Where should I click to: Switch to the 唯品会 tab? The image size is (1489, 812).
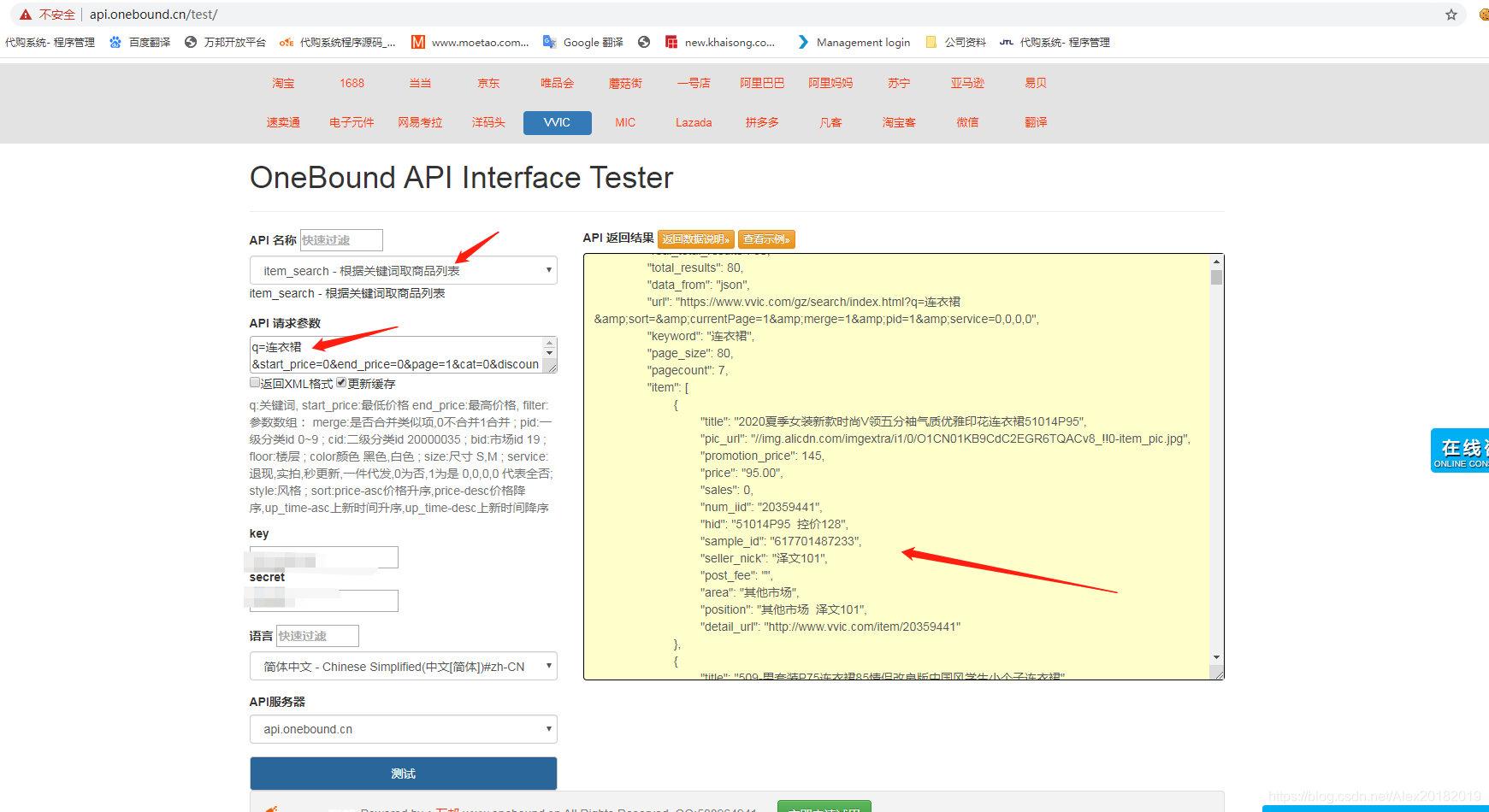(x=557, y=83)
